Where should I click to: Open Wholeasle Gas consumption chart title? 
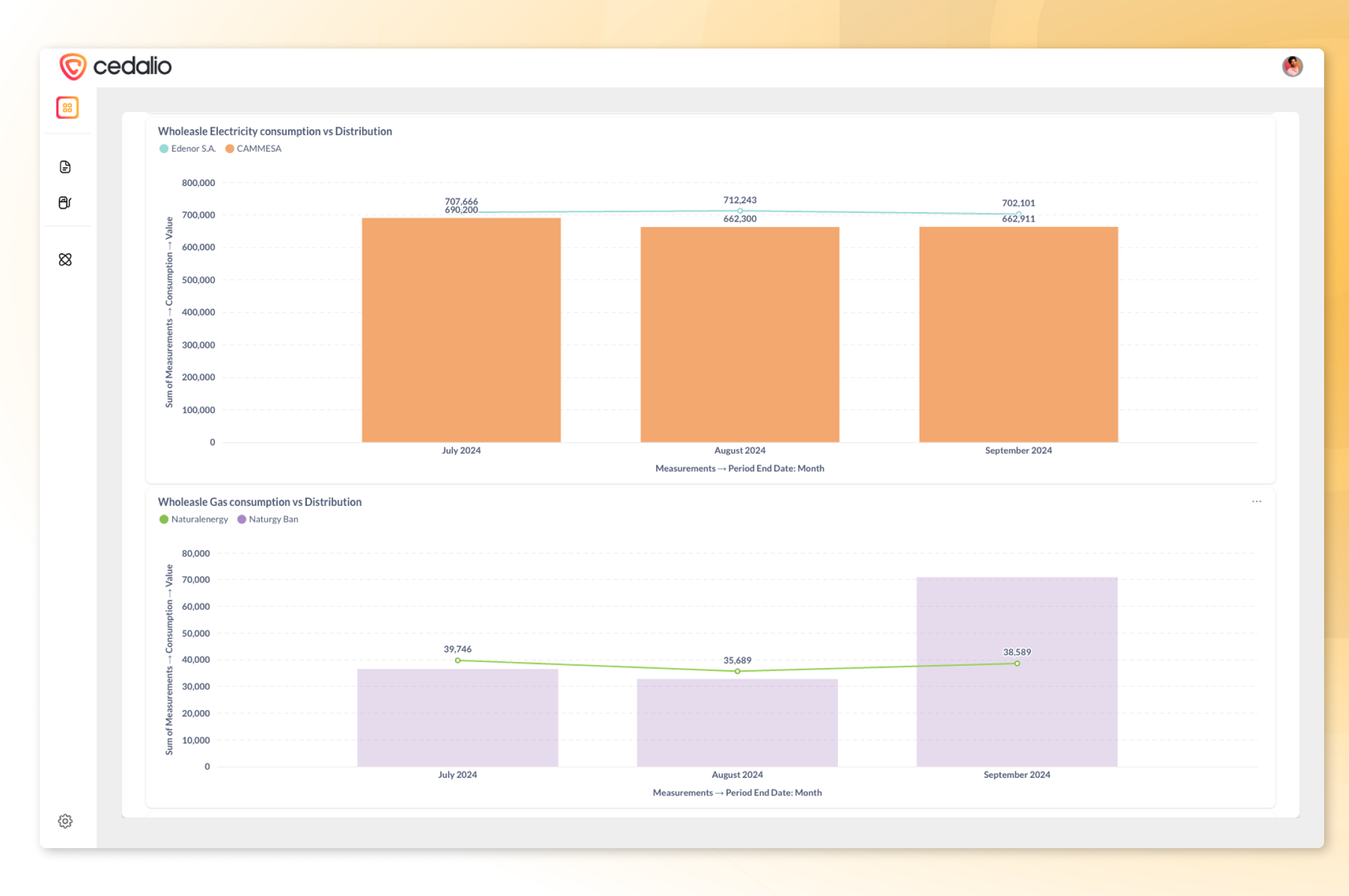pyautogui.click(x=260, y=502)
